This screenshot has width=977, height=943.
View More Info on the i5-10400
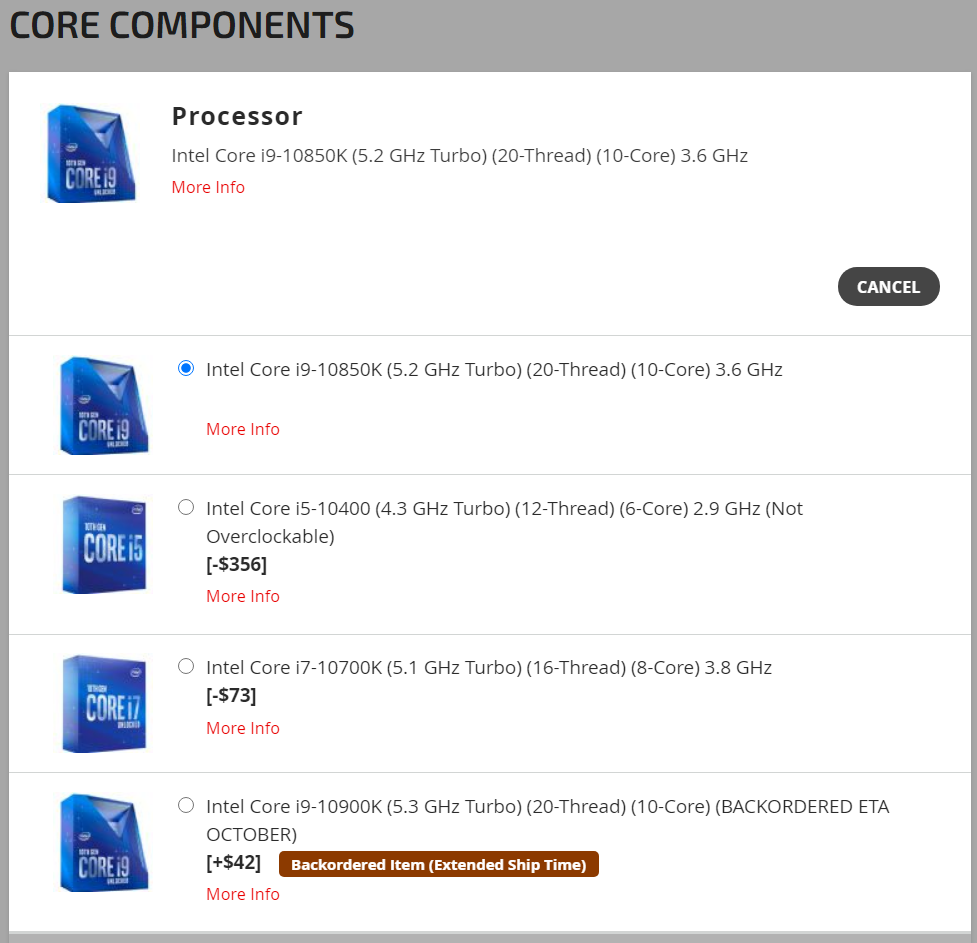click(243, 596)
